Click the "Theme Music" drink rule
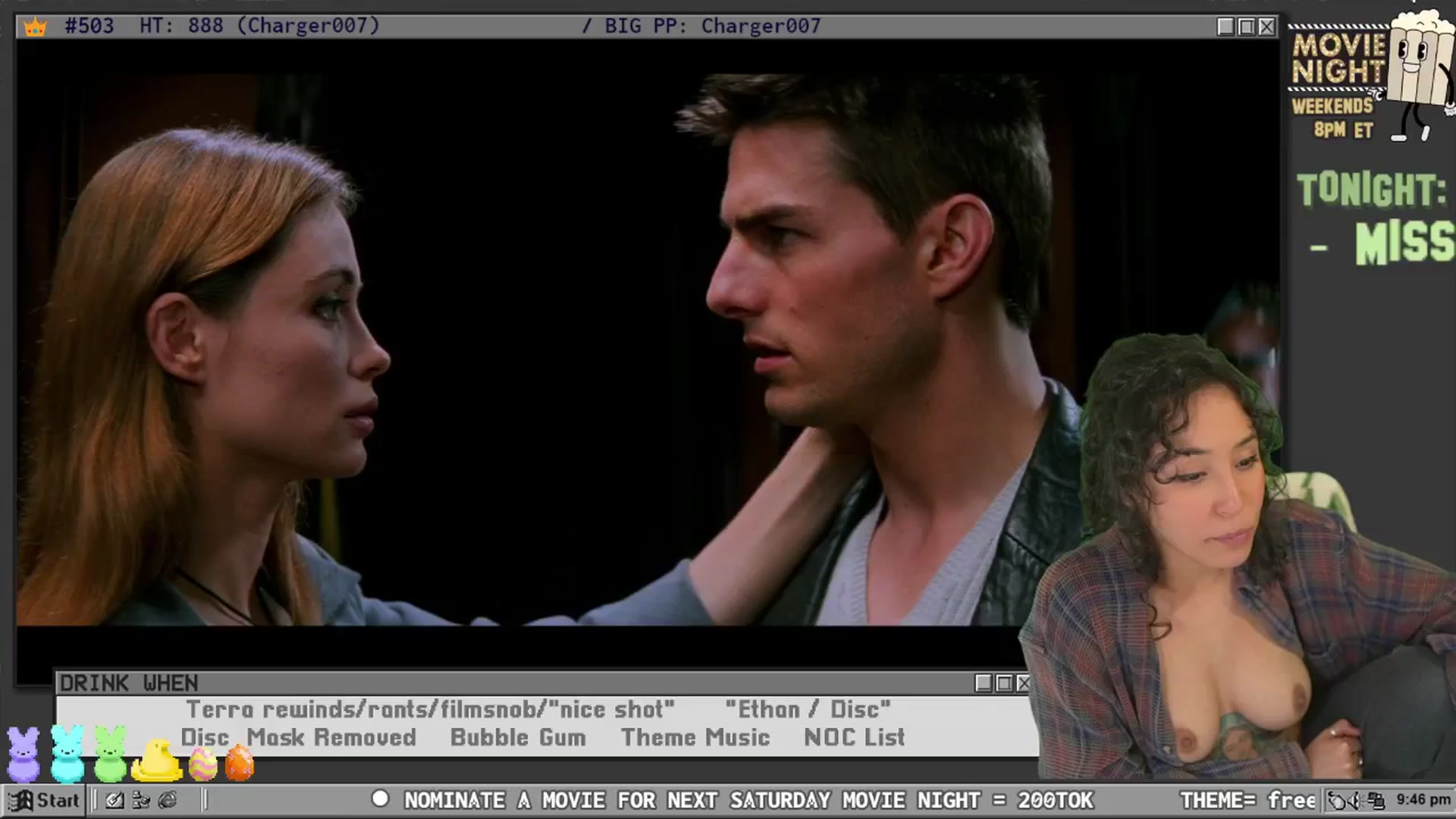 pyautogui.click(x=695, y=737)
